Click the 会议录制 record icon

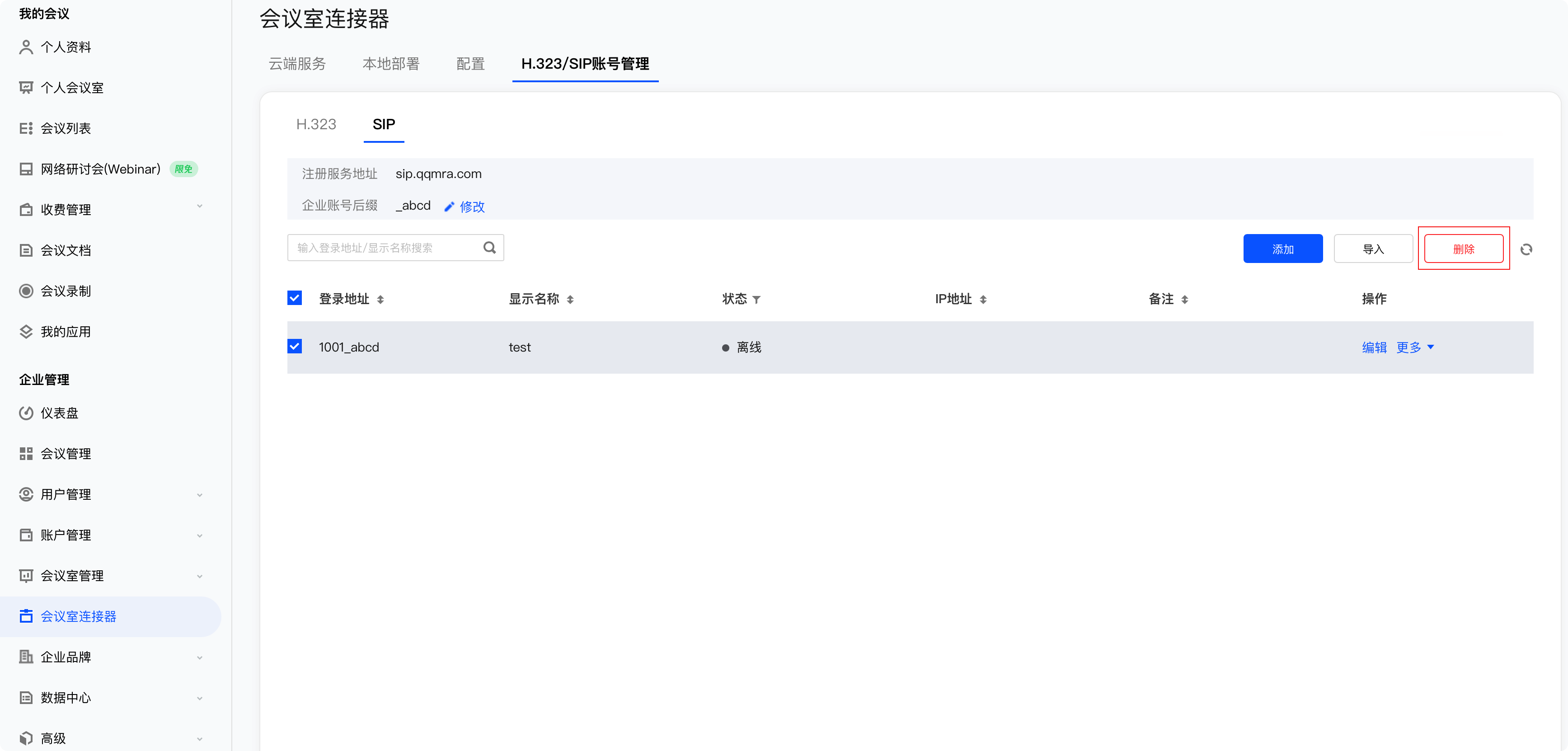tap(26, 291)
